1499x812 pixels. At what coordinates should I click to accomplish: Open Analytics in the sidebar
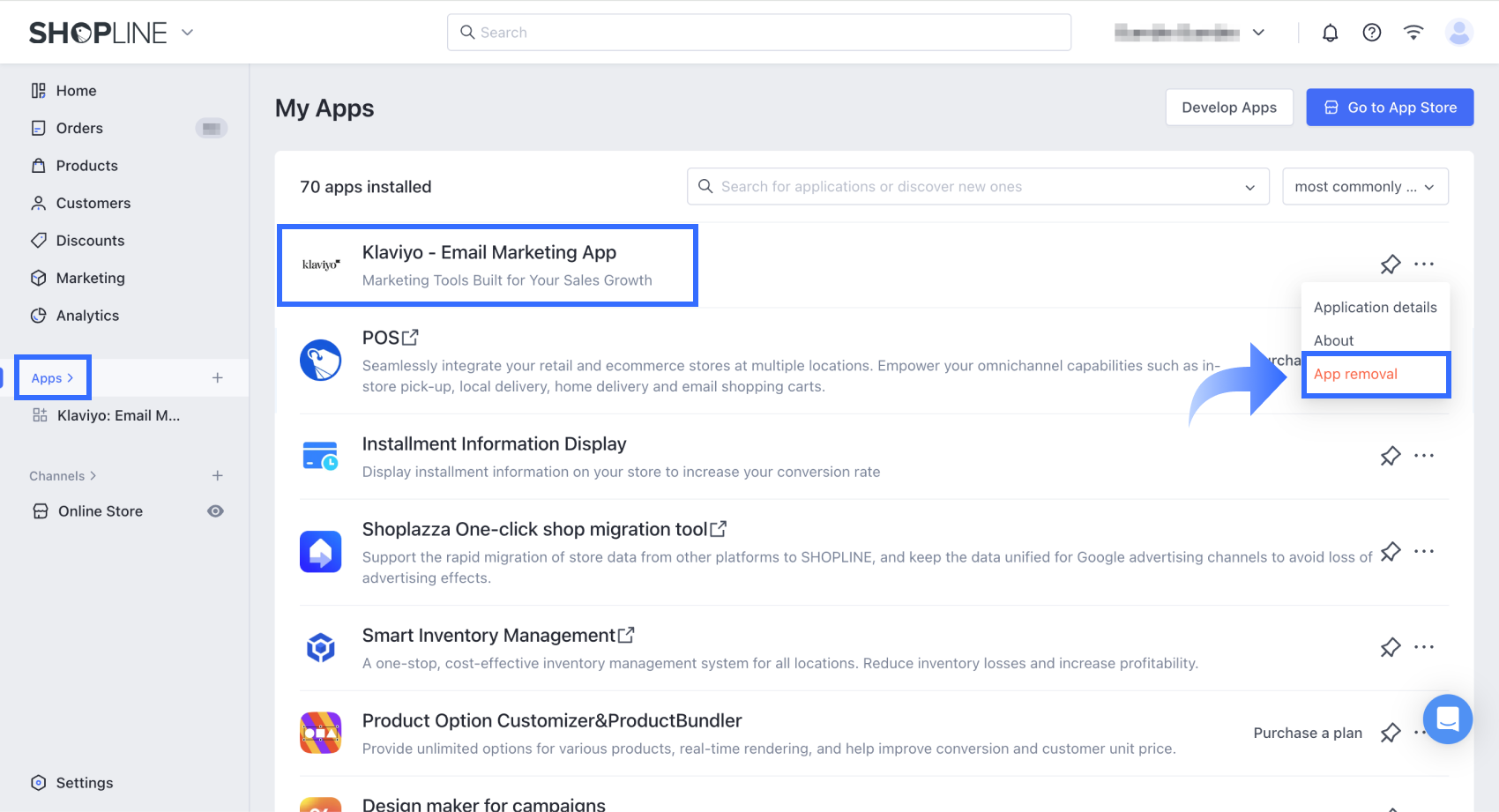pos(87,316)
